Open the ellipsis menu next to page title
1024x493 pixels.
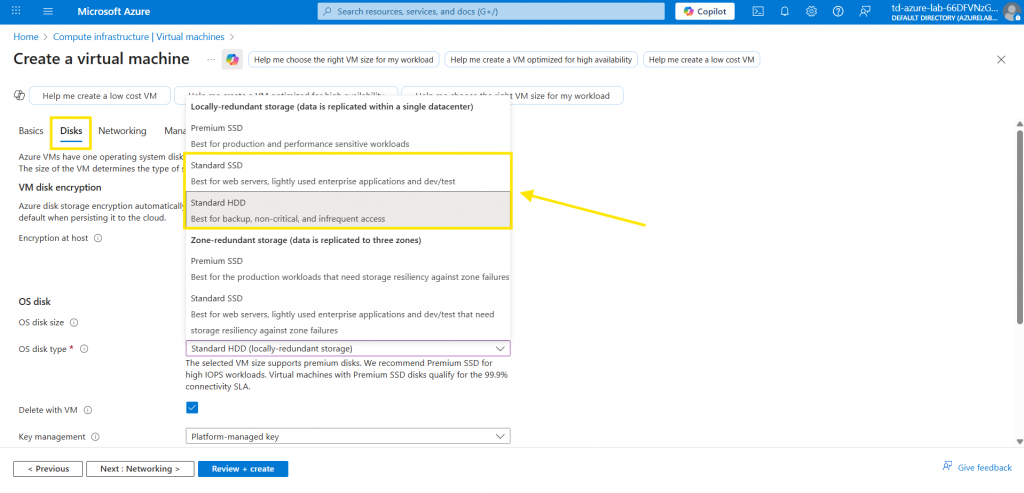pyautogui.click(x=211, y=59)
